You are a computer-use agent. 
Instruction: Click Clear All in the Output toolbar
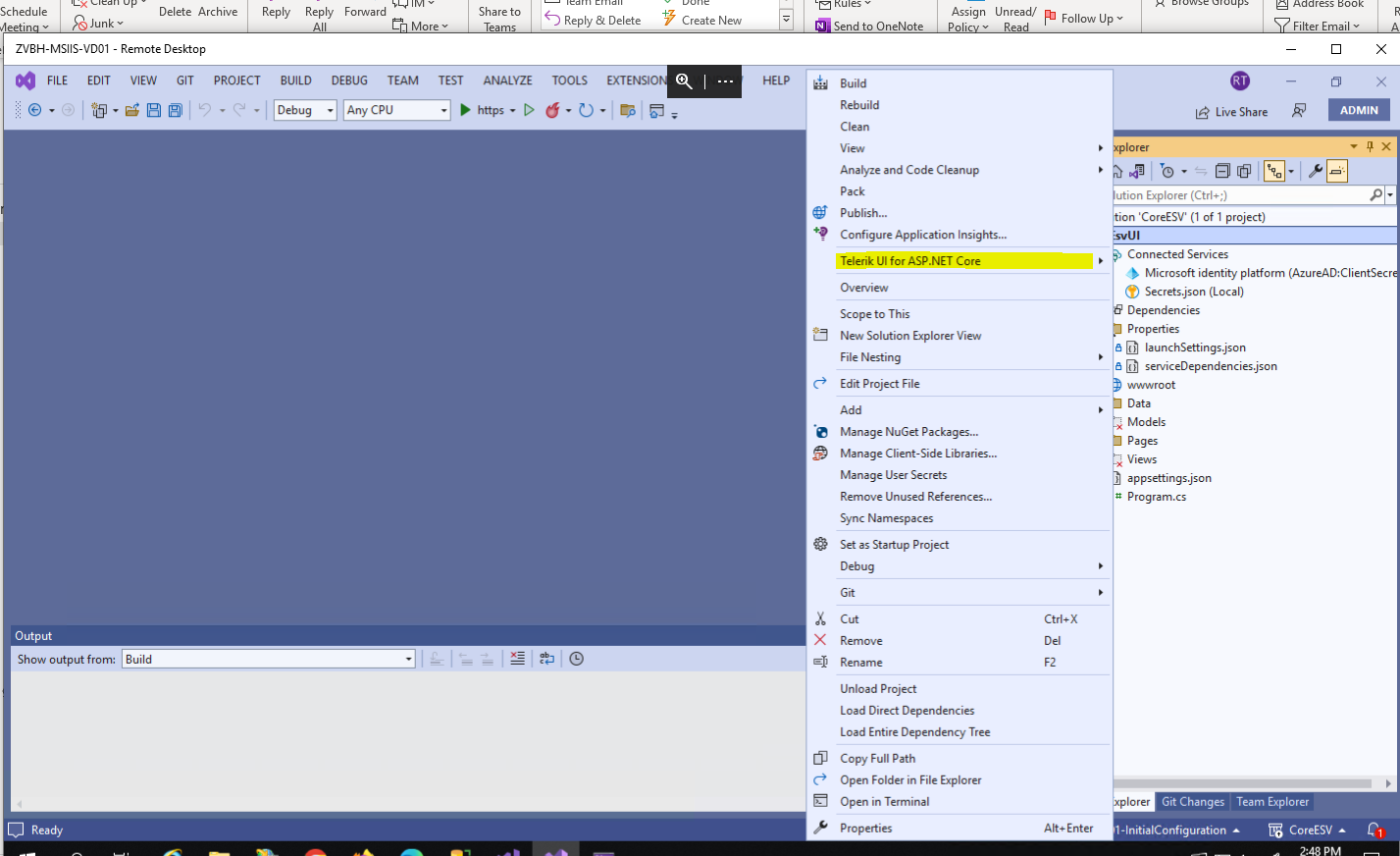pyautogui.click(x=517, y=659)
